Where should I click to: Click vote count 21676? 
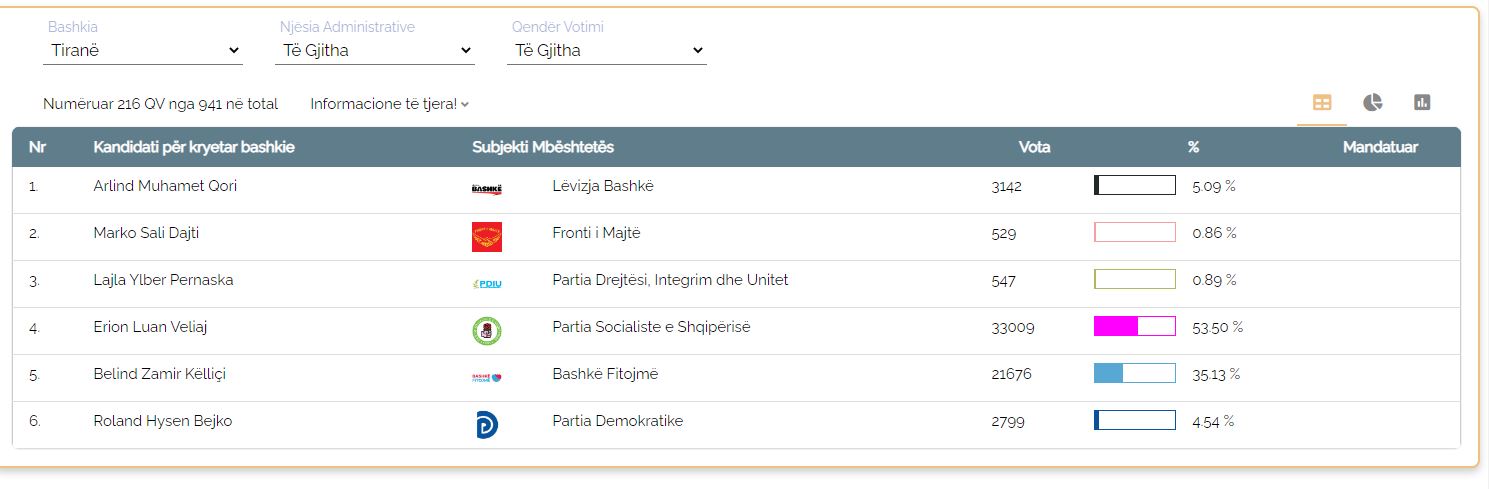click(x=1011, y=375)
